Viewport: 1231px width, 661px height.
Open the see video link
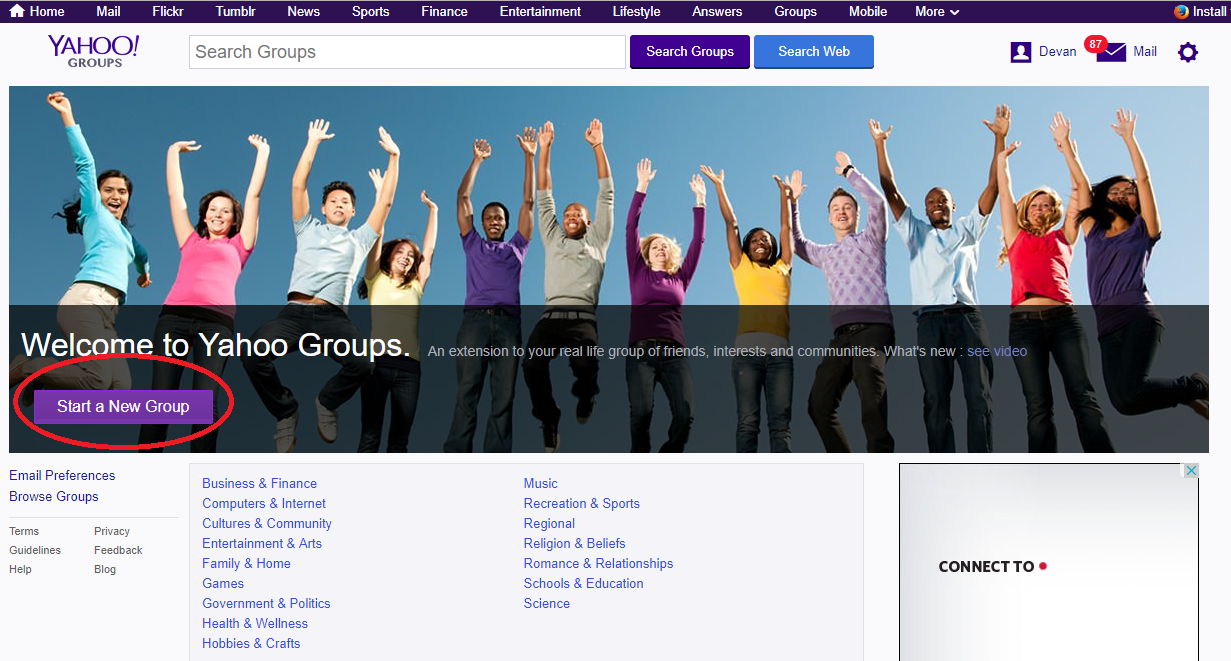click(997, 351)
